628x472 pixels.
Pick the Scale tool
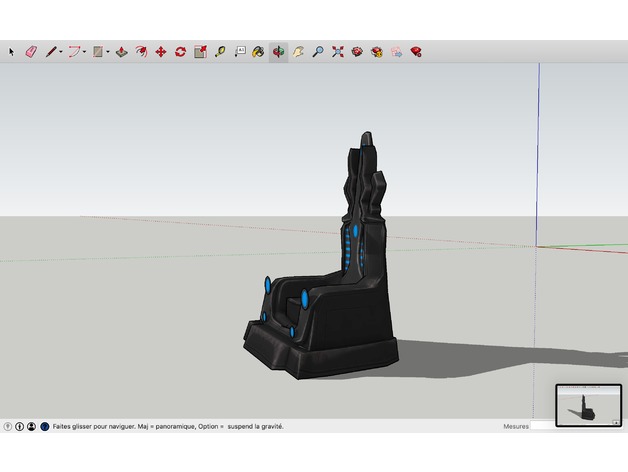click(200, 51)
